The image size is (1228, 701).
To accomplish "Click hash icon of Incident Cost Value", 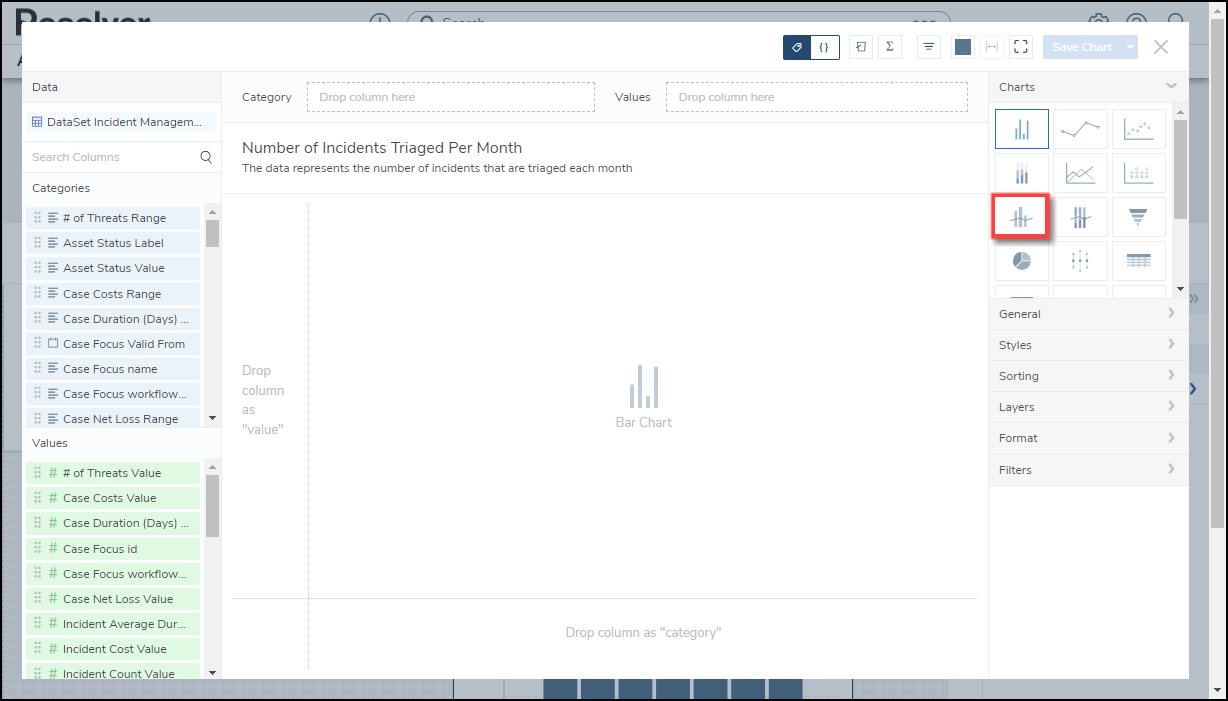I will [53, 649].
